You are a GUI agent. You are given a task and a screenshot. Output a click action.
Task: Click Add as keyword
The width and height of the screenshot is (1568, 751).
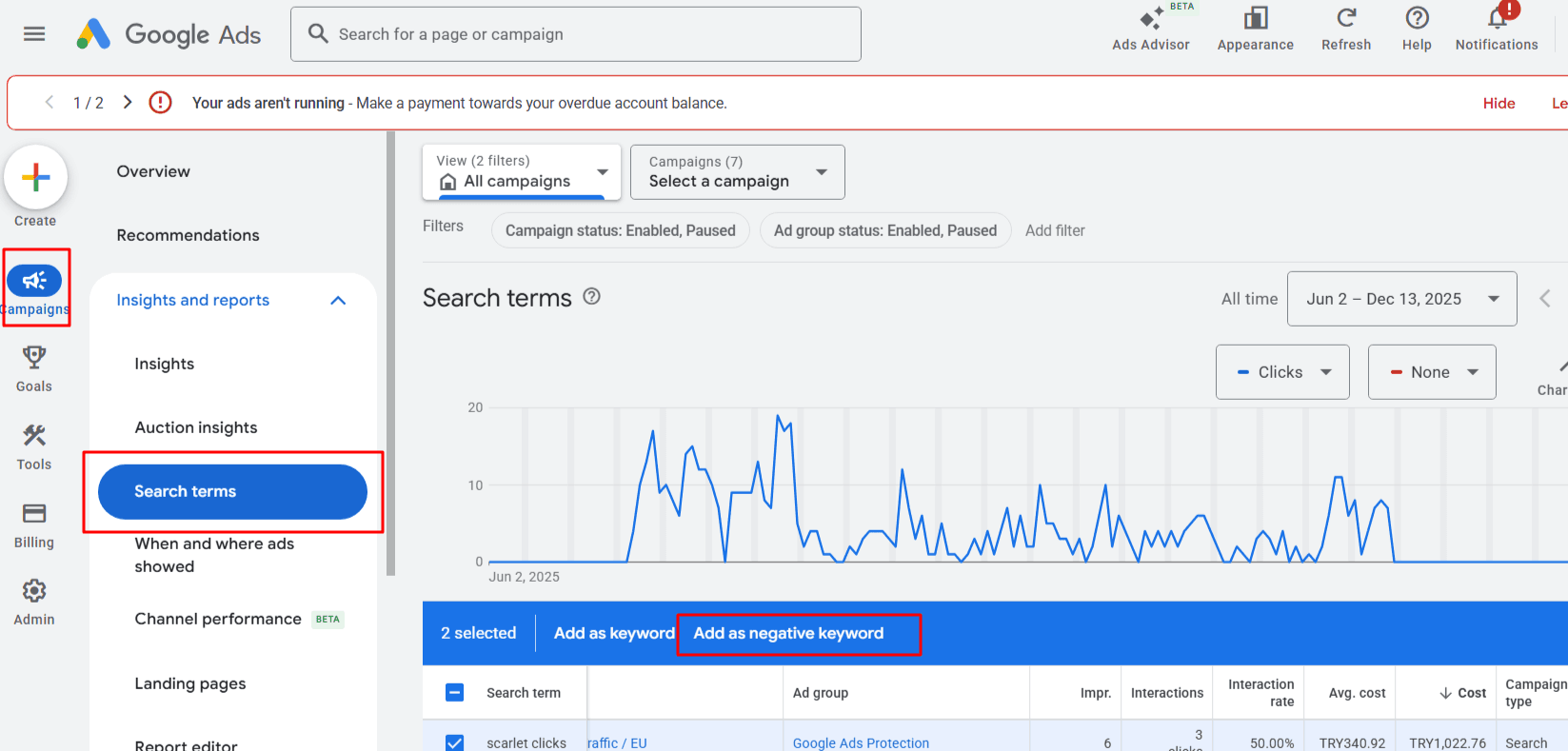614,633
